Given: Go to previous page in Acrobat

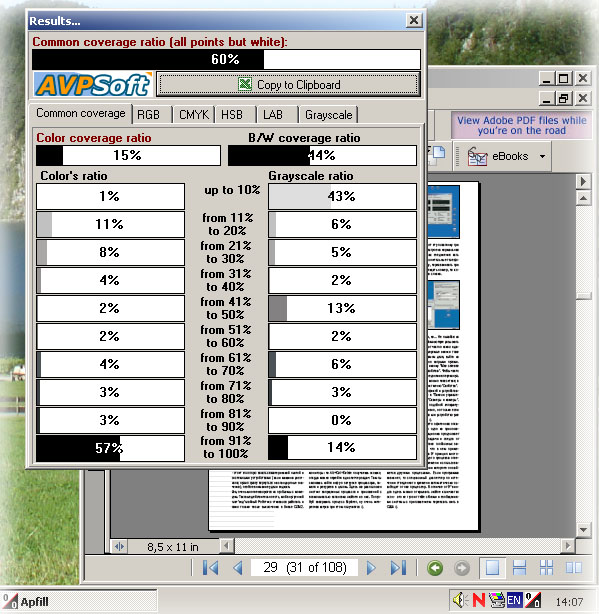Looking at the screenshot, I should pos(238,567).
